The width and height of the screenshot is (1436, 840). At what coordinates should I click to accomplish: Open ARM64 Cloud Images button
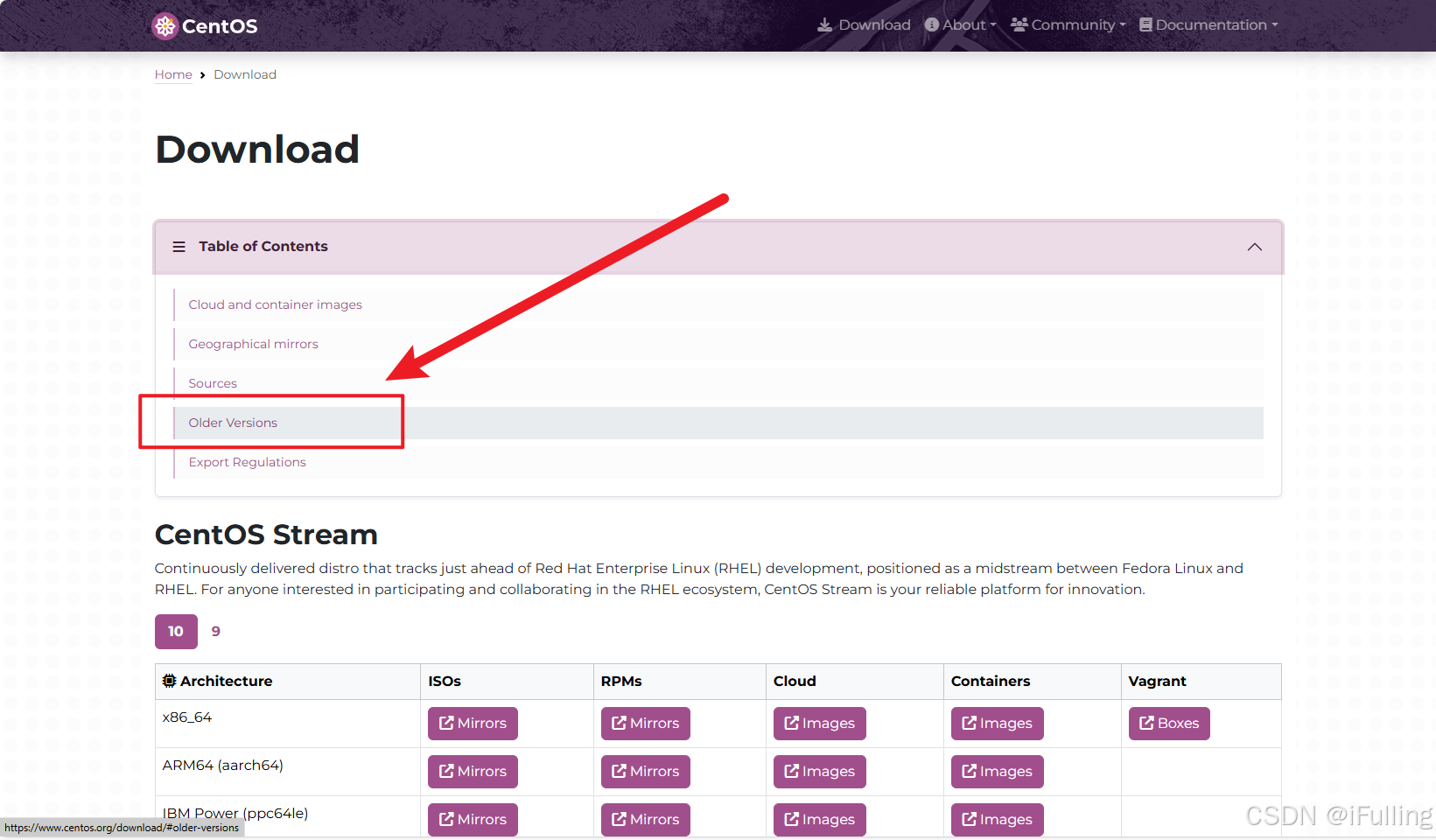coord(820,772)
